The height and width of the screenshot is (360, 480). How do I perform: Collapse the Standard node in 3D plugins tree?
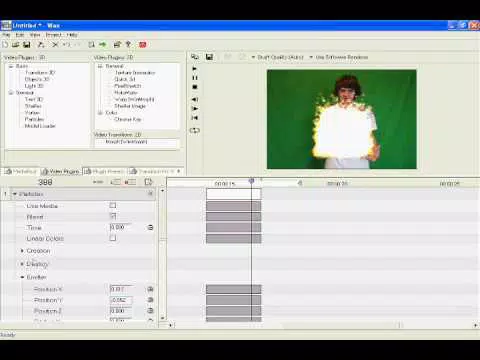tap(11, 93)
